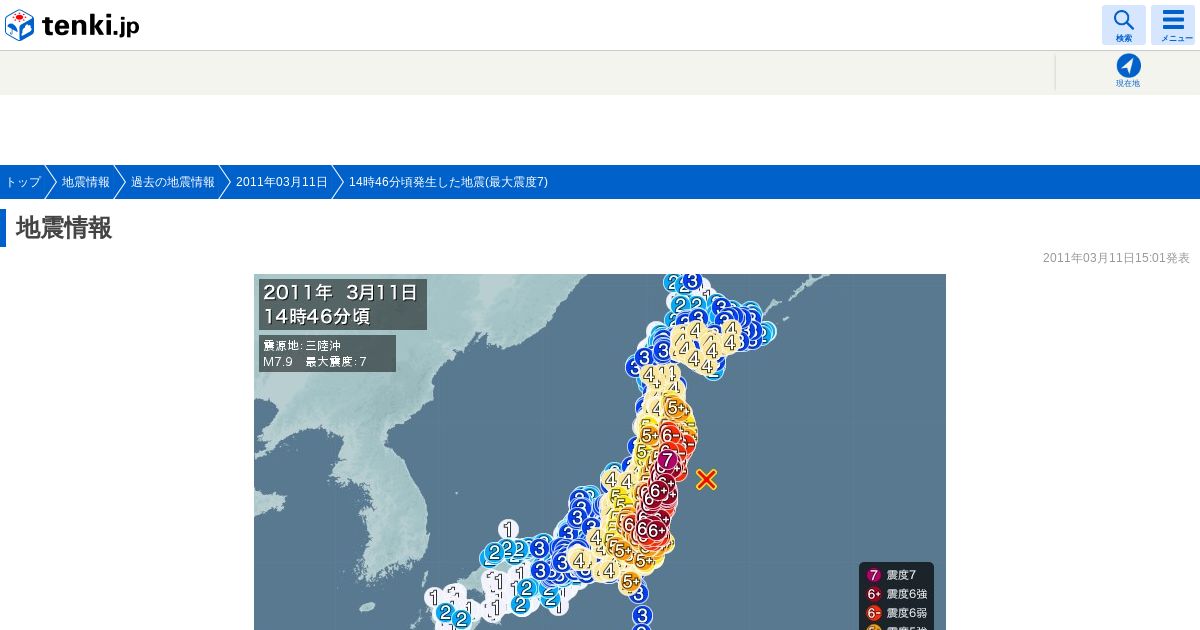
Task: Click 震度6強 legend entry
Action: (896, 594)
